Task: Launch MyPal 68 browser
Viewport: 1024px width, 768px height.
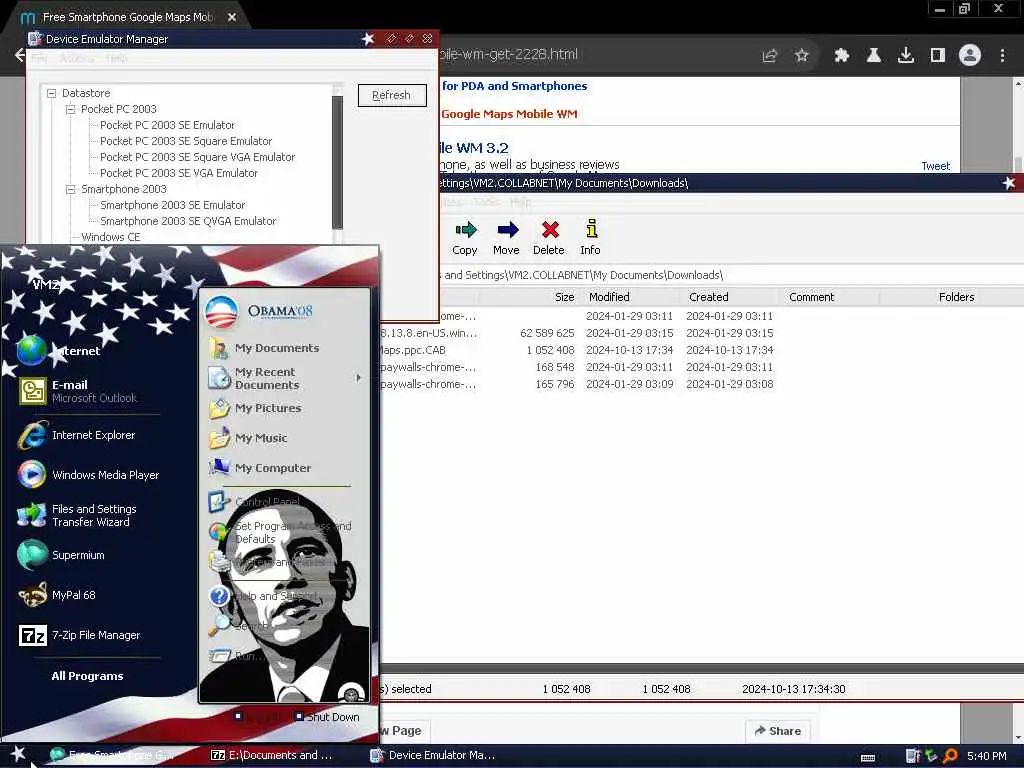Action: pos(57,595)
